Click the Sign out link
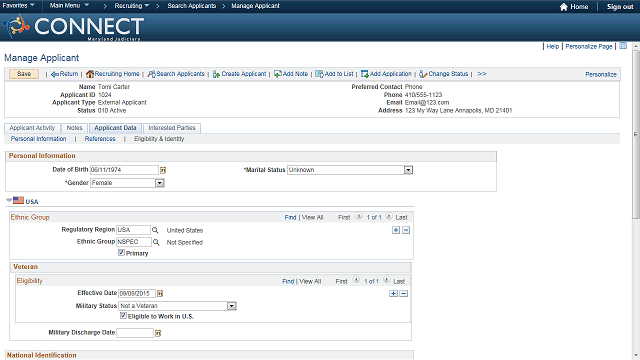 pyautogui.click(x=620, y=7)
